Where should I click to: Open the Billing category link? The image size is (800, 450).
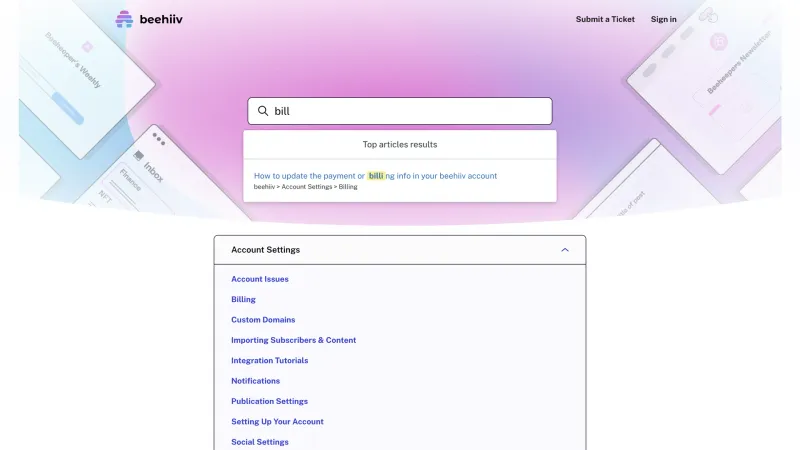point(243,299)
